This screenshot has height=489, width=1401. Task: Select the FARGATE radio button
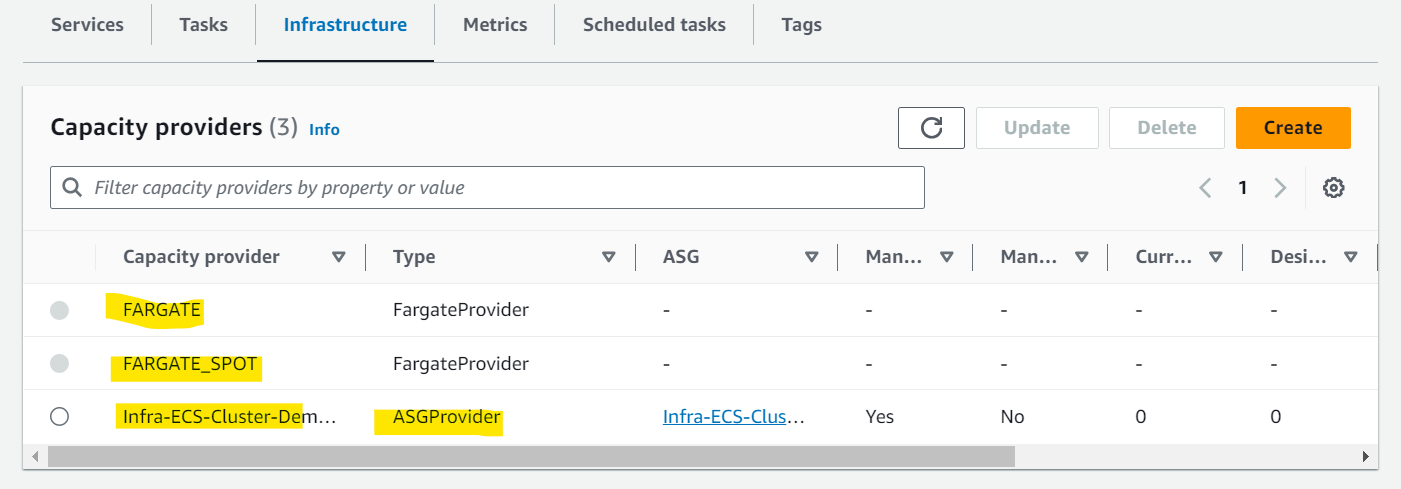tap(59, 310)
